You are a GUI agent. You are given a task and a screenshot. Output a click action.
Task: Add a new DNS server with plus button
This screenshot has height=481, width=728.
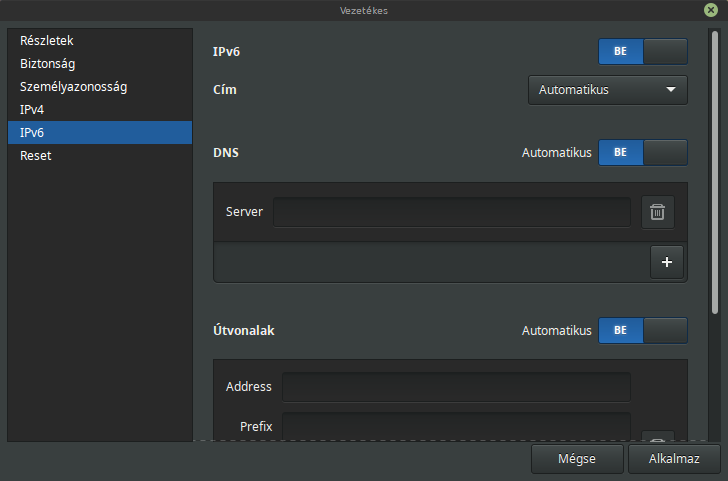click(x=667, y=262)
